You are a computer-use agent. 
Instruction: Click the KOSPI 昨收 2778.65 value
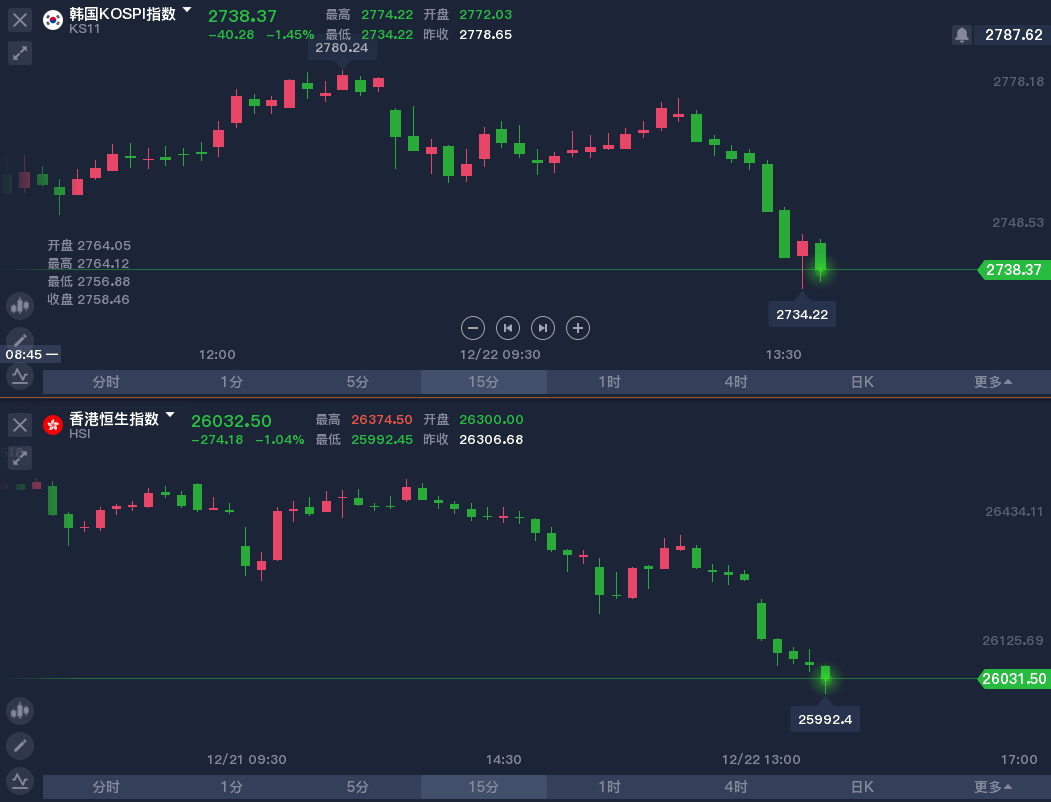point(485,34)
